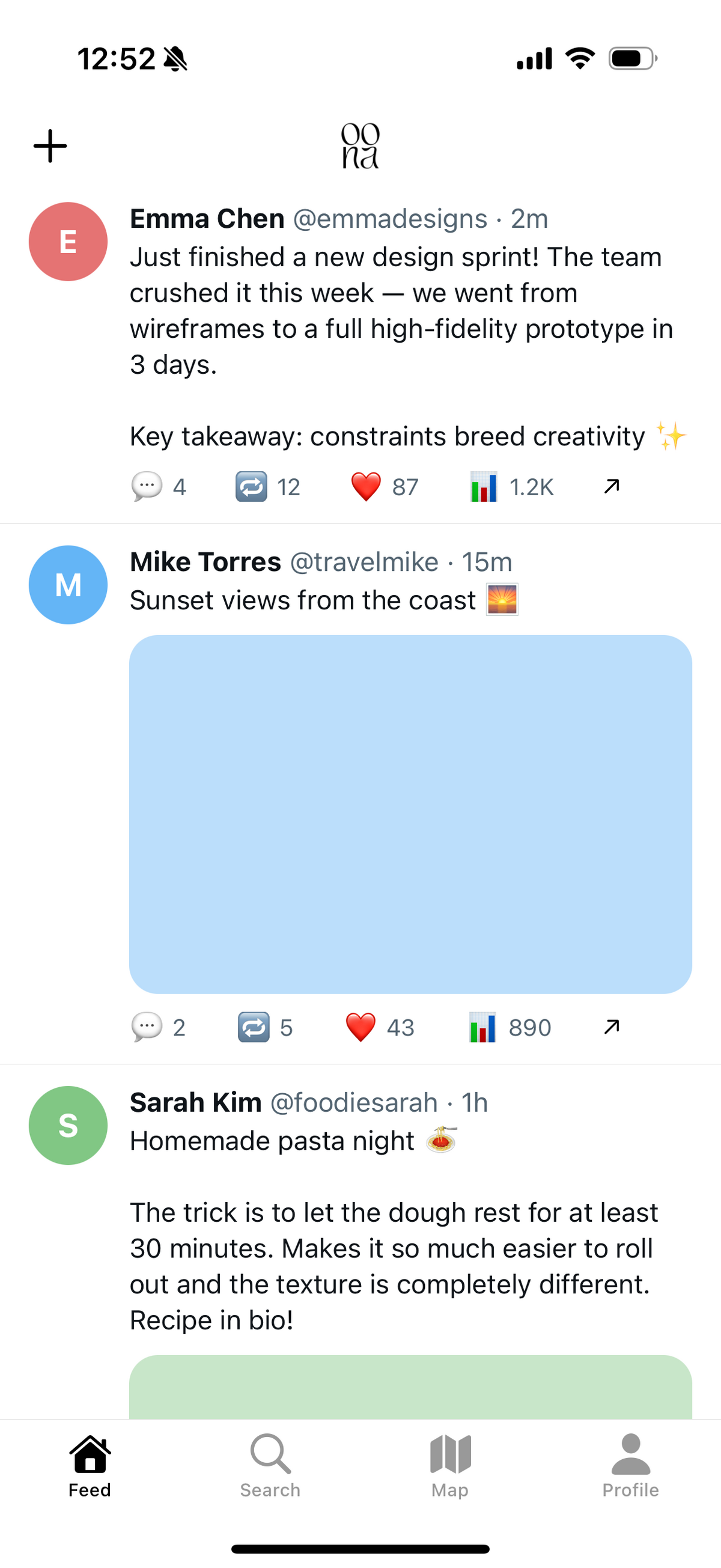This screenshot has width=721, height=1568.
Task: Switch to the Search tab
Action: click(270, 1465)
